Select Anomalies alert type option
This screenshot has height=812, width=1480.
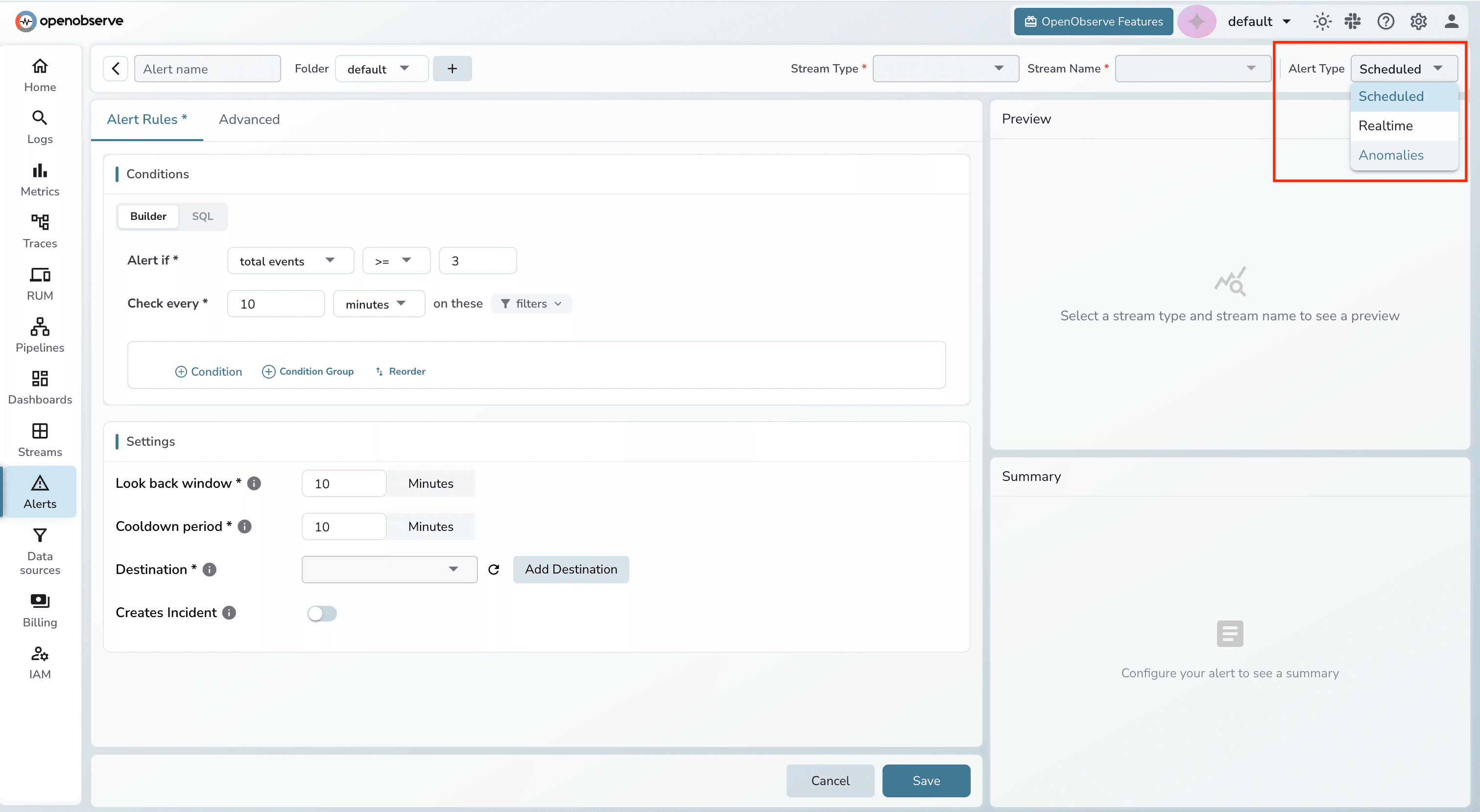pyautogui.click(x=1390, y=155)
